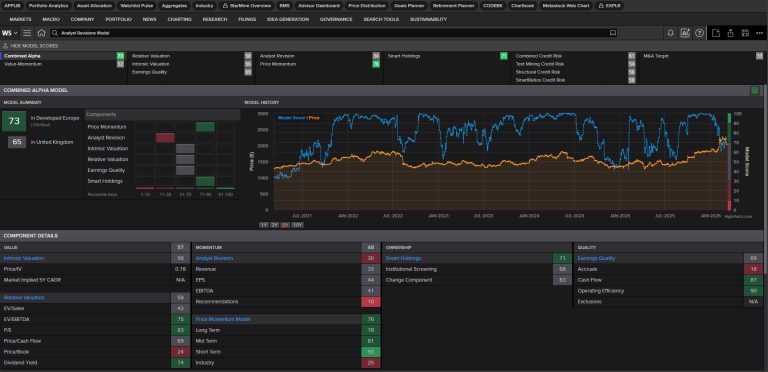Click HIDE MODEL SCORES

[x=34, y=46]
